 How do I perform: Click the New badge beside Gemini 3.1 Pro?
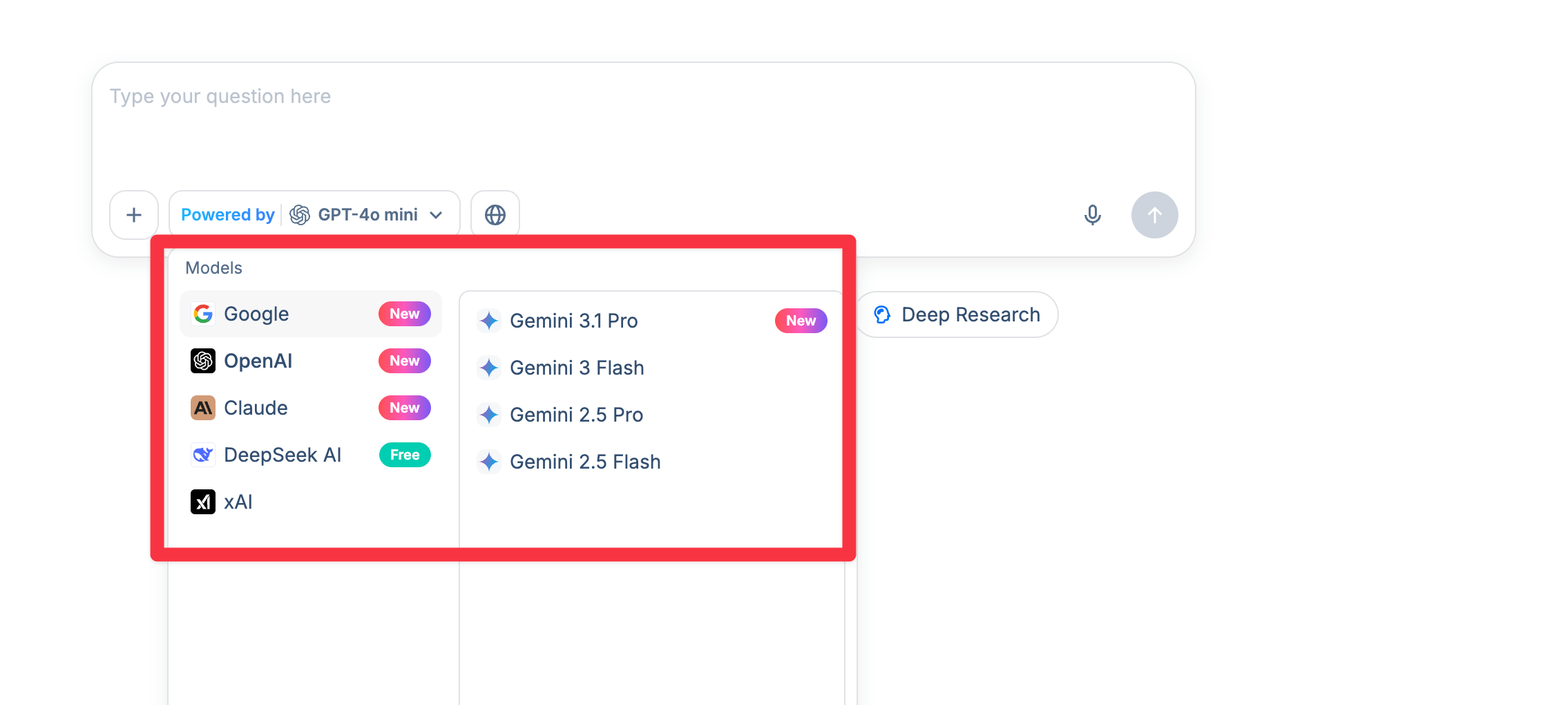point(801,321)
